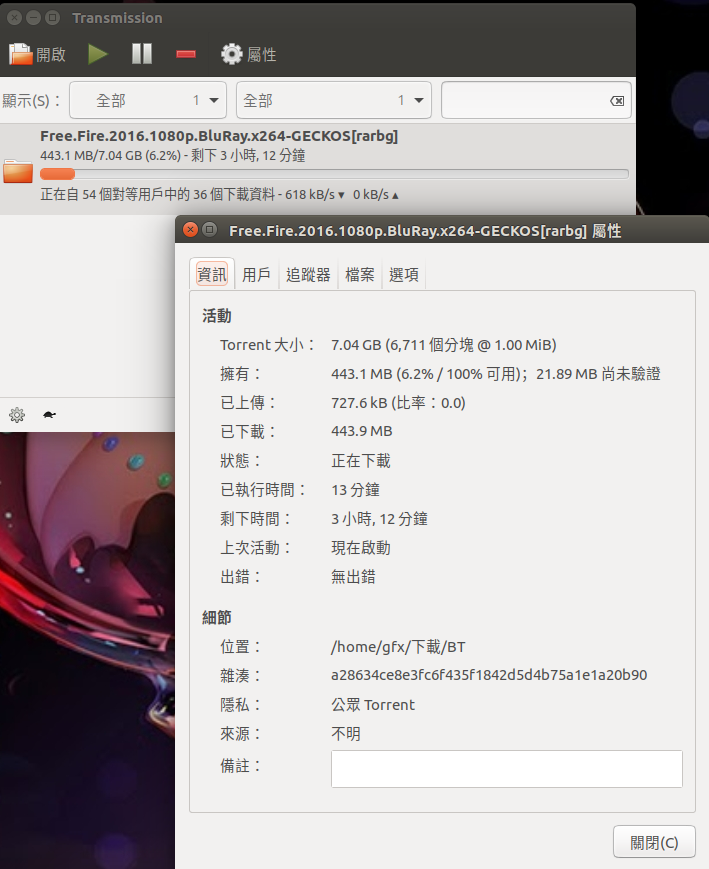Switch to the 選項 tab

[404, 274]
